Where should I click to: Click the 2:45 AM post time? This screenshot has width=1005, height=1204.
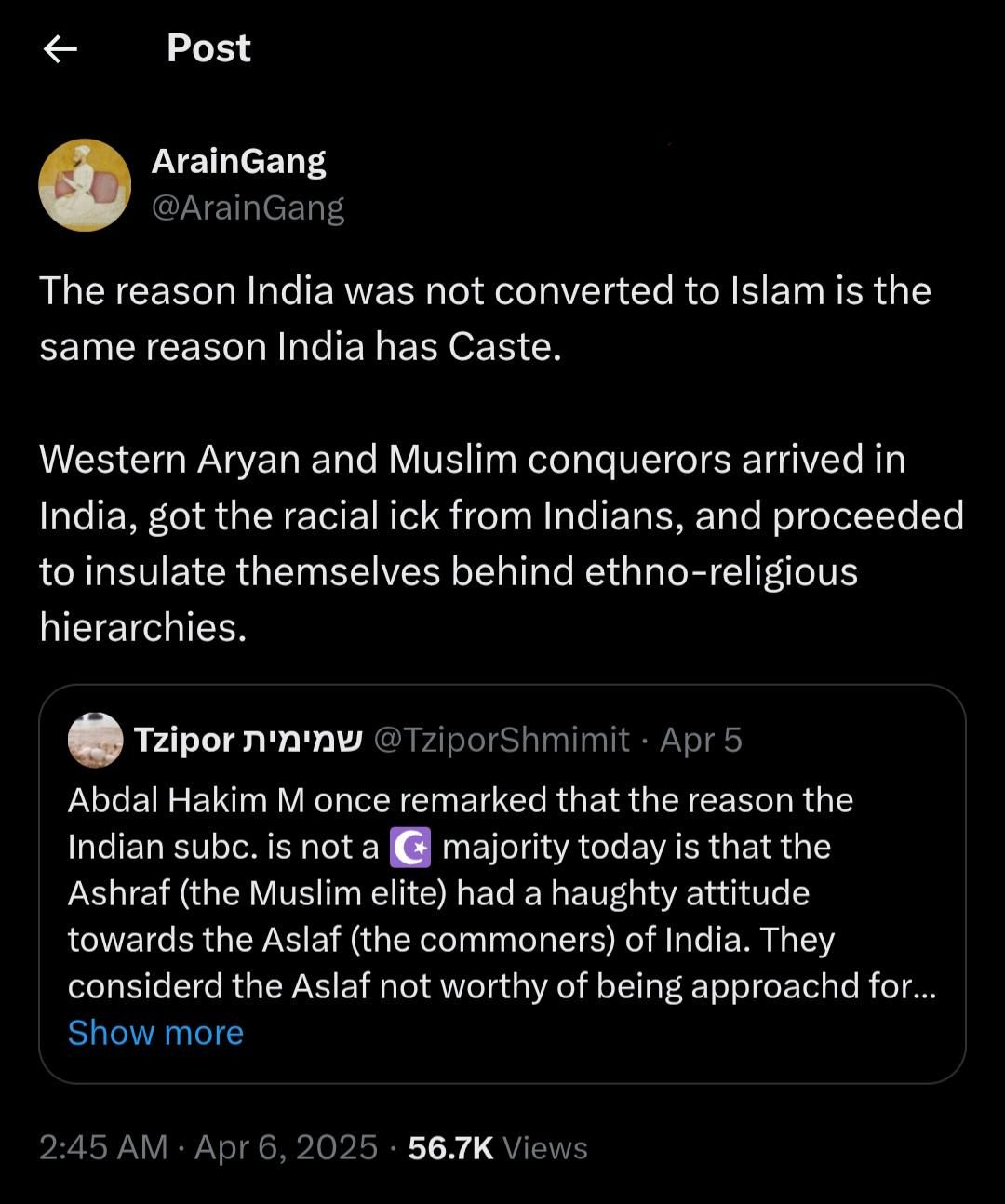click(x=103, y=1147)
